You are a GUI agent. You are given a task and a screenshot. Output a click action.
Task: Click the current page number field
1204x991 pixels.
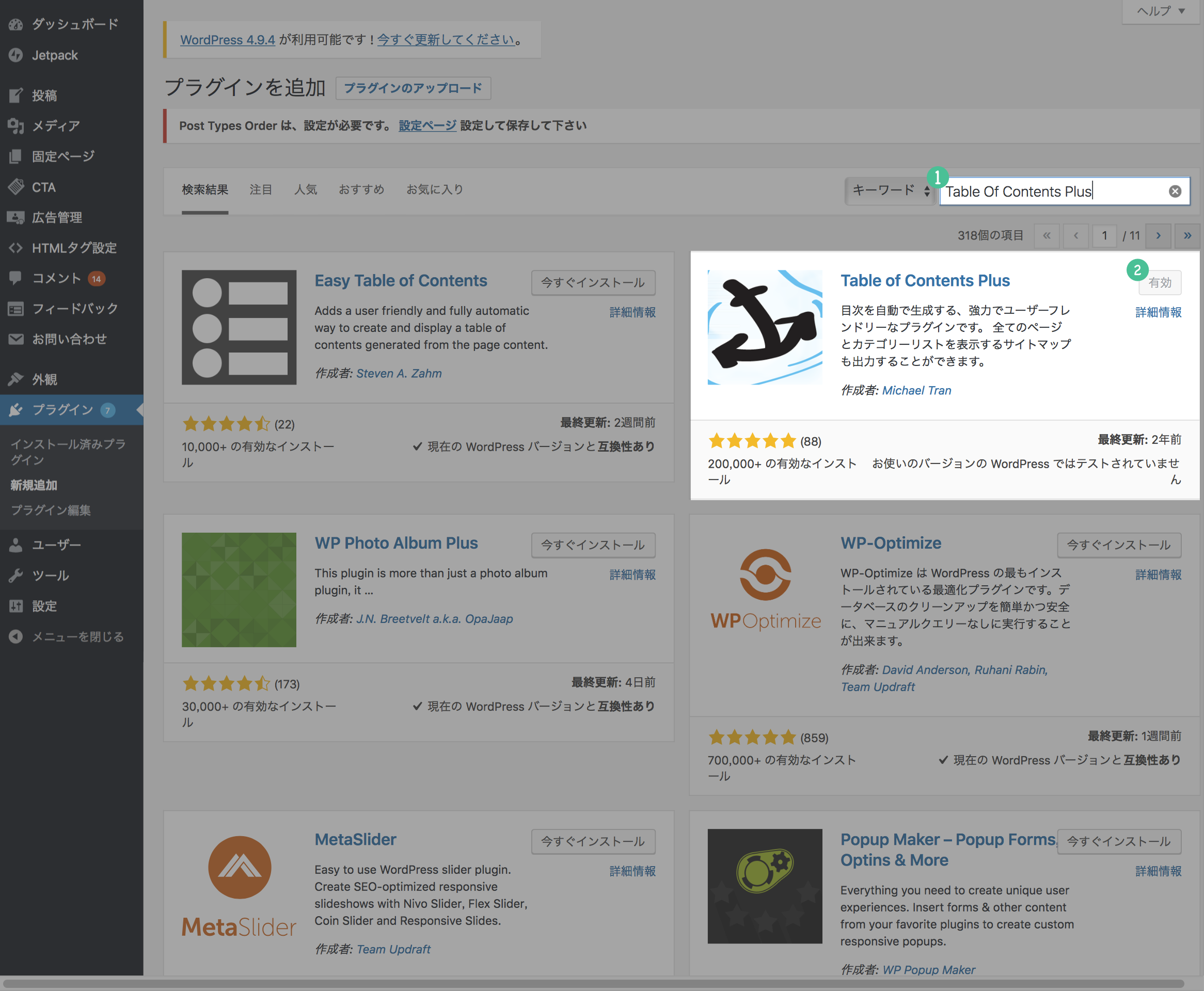coord(1104,235)
